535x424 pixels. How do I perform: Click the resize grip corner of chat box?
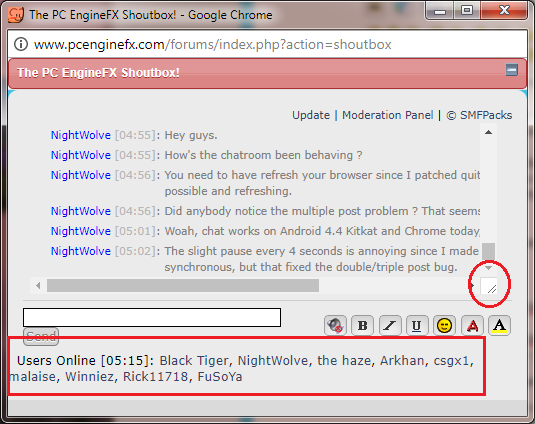coord(489,286)
